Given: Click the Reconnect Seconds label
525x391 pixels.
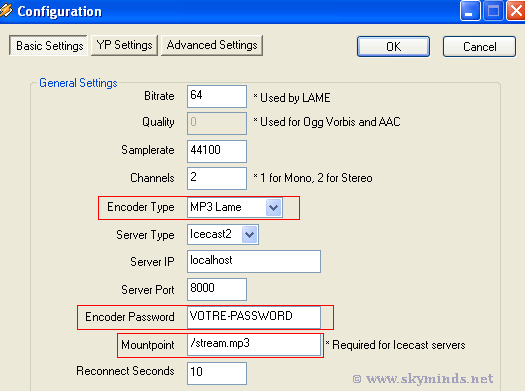Looking at the screenshot, I should tap(125, 371).
